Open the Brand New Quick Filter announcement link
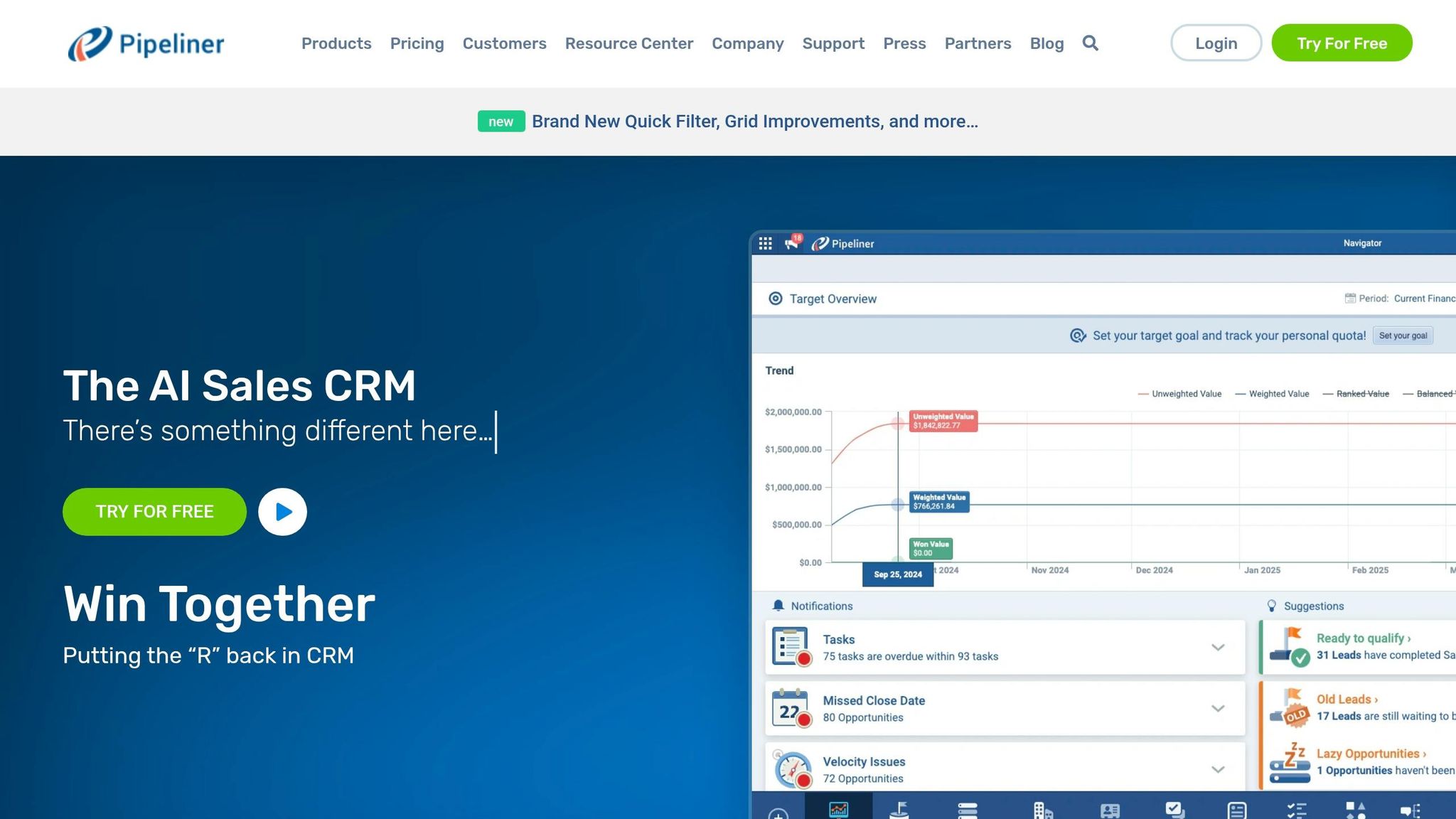The width and height of the screenshot is (1456, 819). pos(755,122)
